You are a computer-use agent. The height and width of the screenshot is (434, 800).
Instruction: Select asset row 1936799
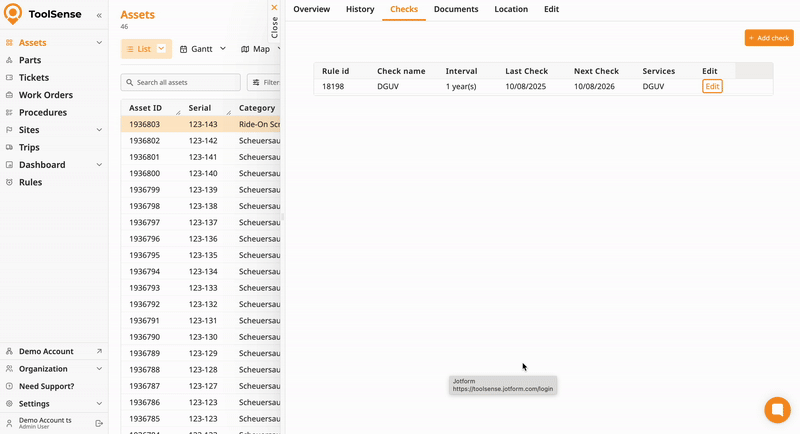201,190
